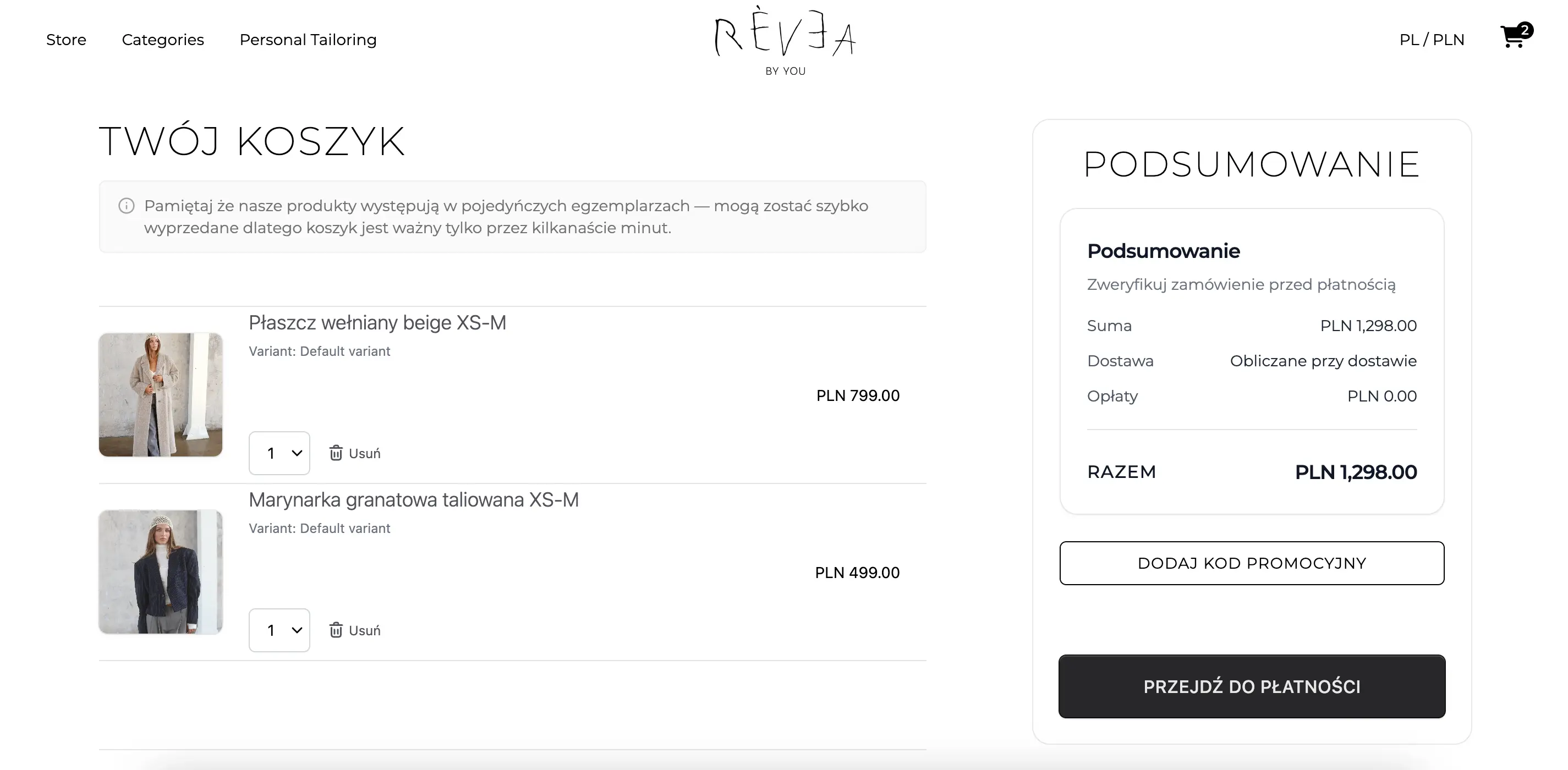
Task: Open Marynarka granatowa taliowana XS-M link
Action: tap(413, 500)
